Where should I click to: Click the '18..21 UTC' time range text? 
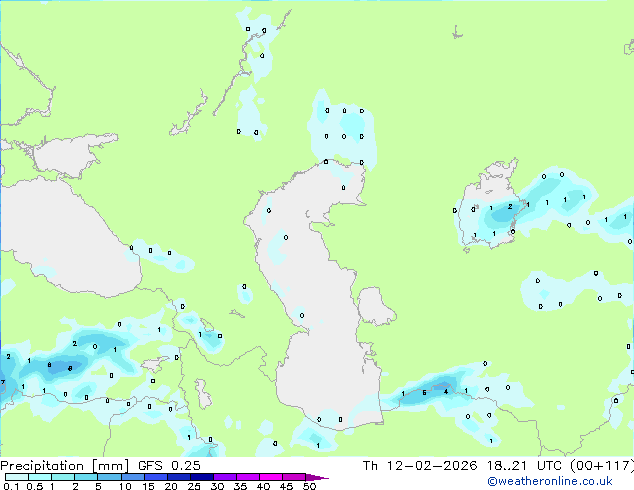[x=524, y=466]
